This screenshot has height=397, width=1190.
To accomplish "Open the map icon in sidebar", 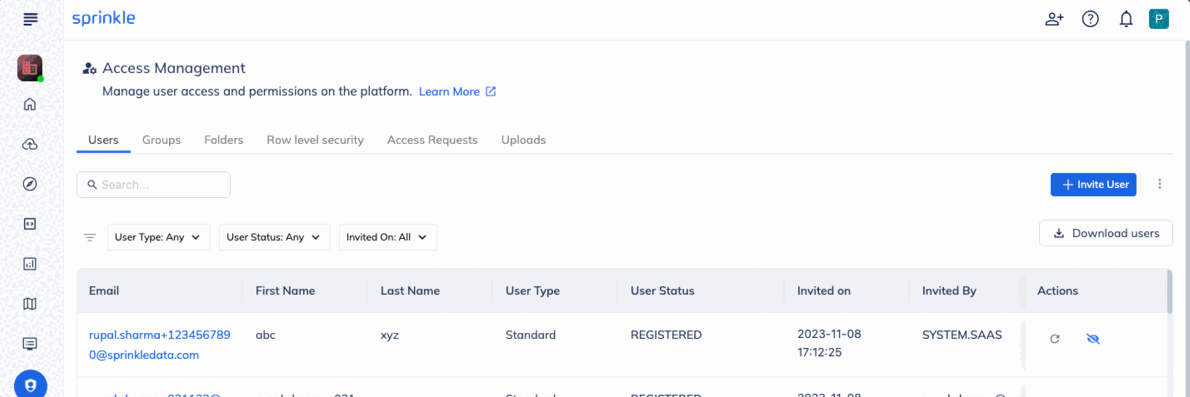I will click(30, 304).
